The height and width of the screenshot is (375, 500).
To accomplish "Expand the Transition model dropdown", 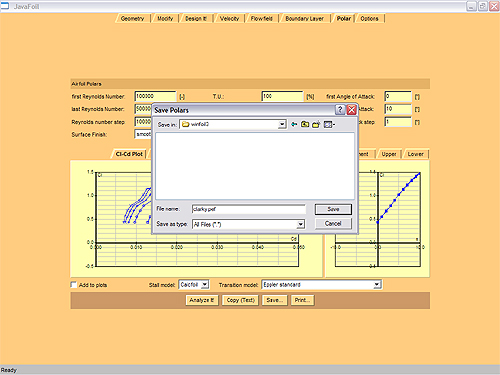I will [377, 284].
